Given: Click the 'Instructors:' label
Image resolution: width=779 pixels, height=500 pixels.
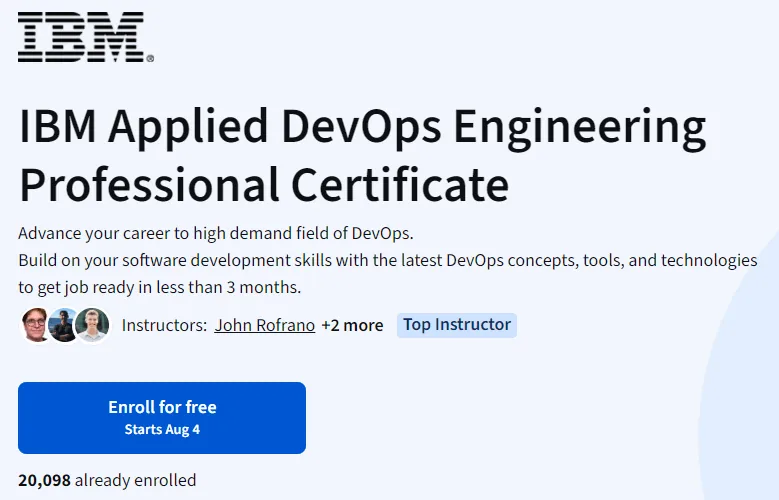Looking at the screenshot, I should coord(164,325).
